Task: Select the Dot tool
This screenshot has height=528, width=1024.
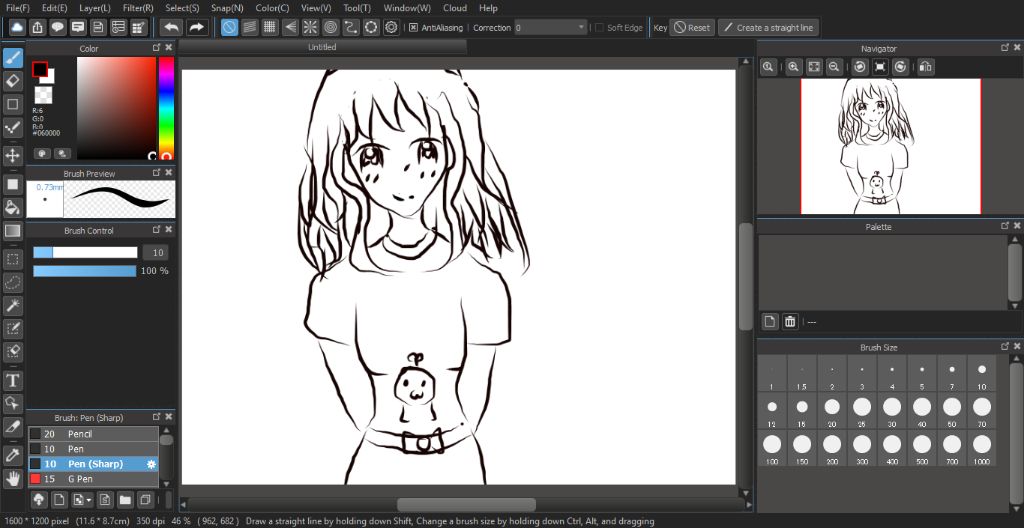Action: click(x=12, y=127)
